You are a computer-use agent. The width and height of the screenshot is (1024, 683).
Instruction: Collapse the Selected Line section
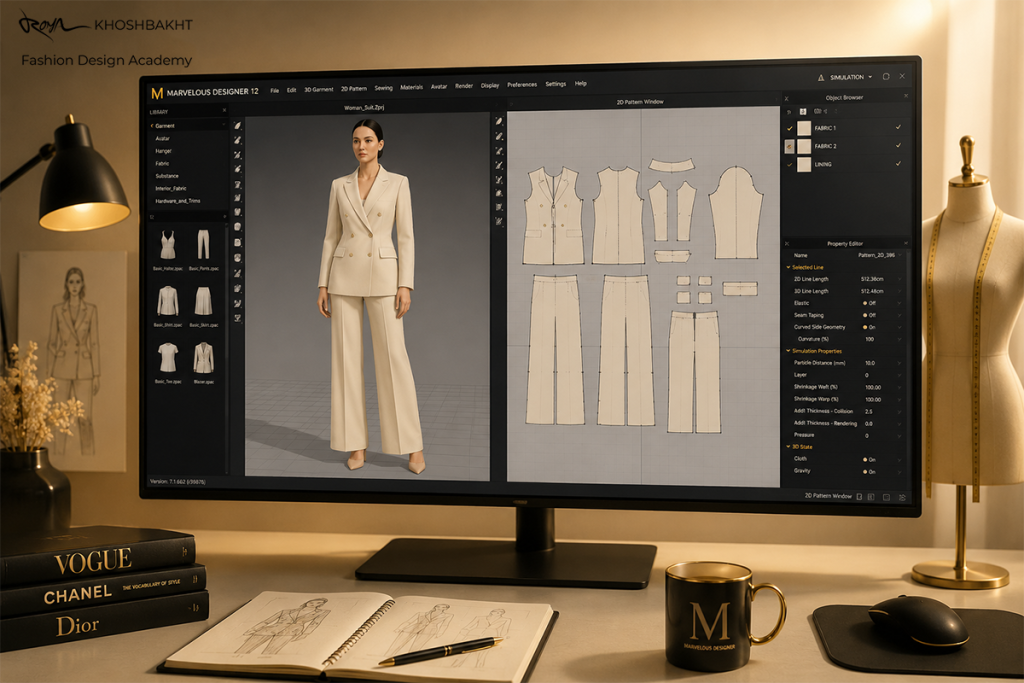[x=788, y=267]
